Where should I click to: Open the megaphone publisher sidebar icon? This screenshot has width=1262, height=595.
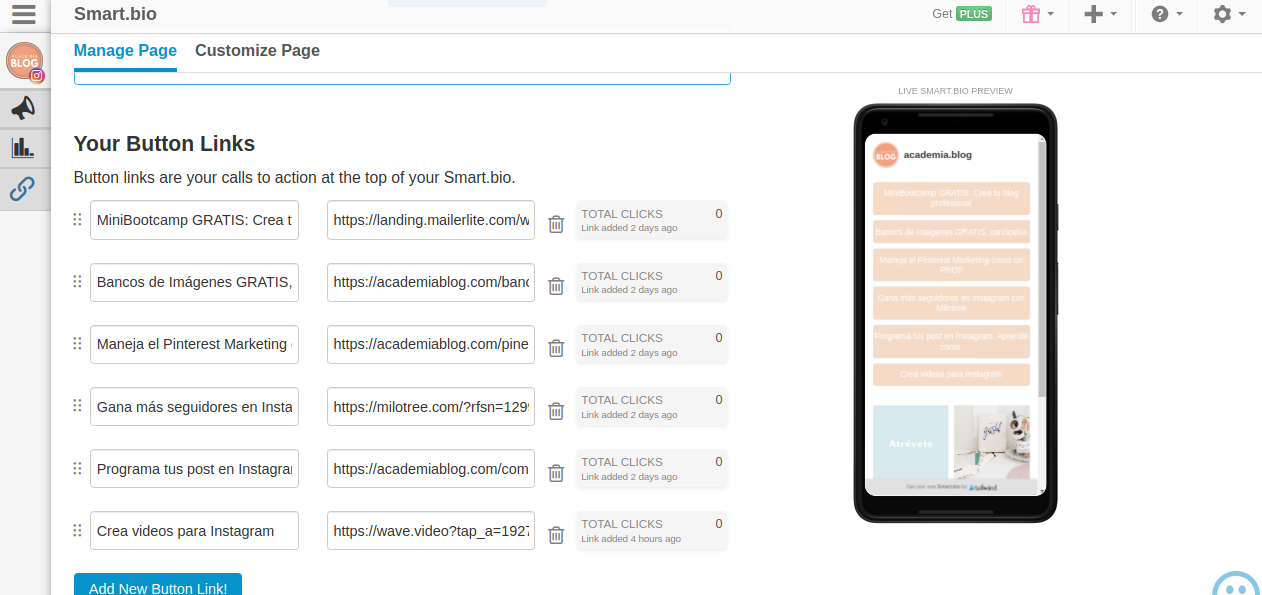tap(24, 108)
